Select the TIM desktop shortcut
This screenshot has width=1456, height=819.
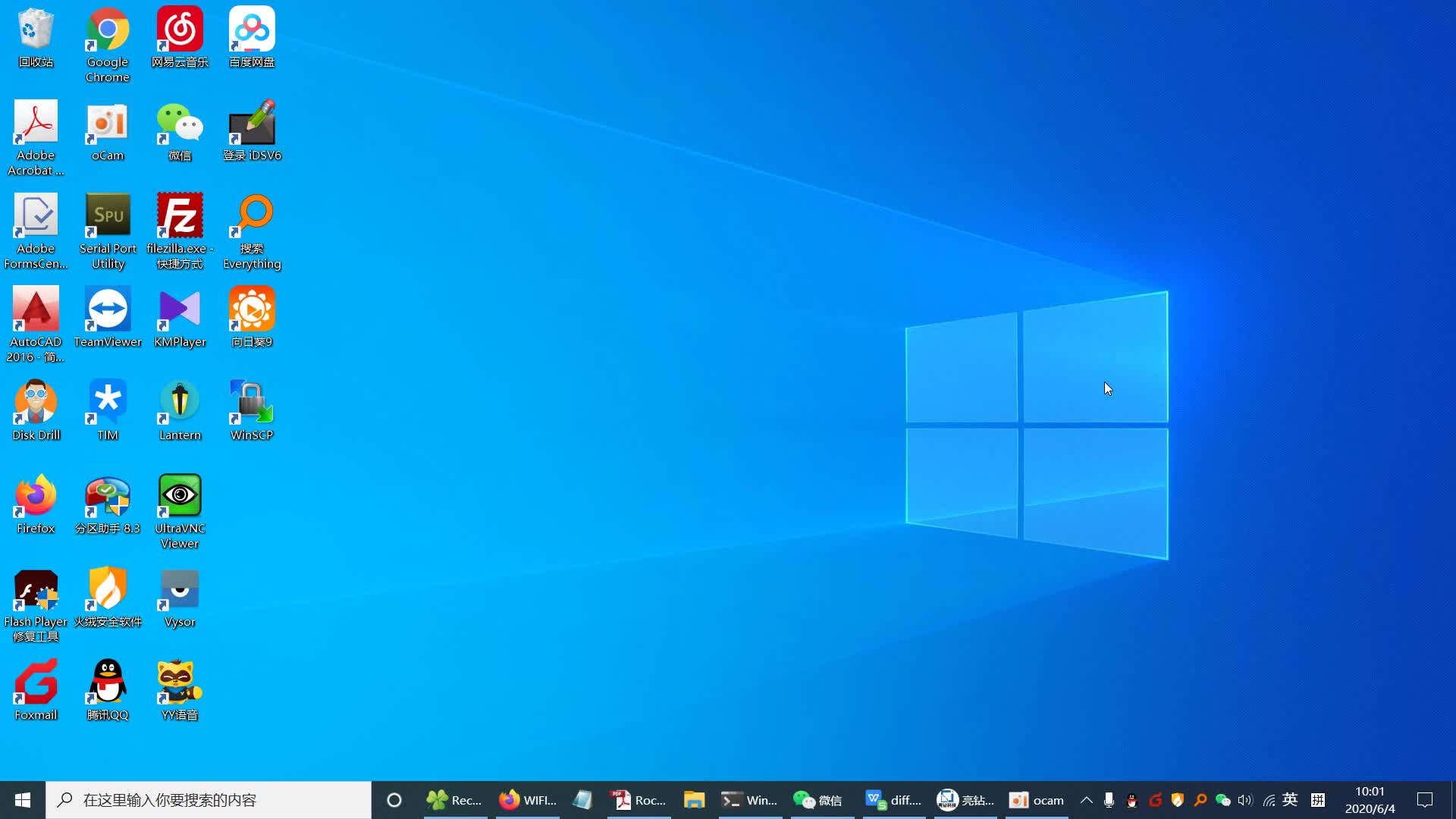coord(108,410)
